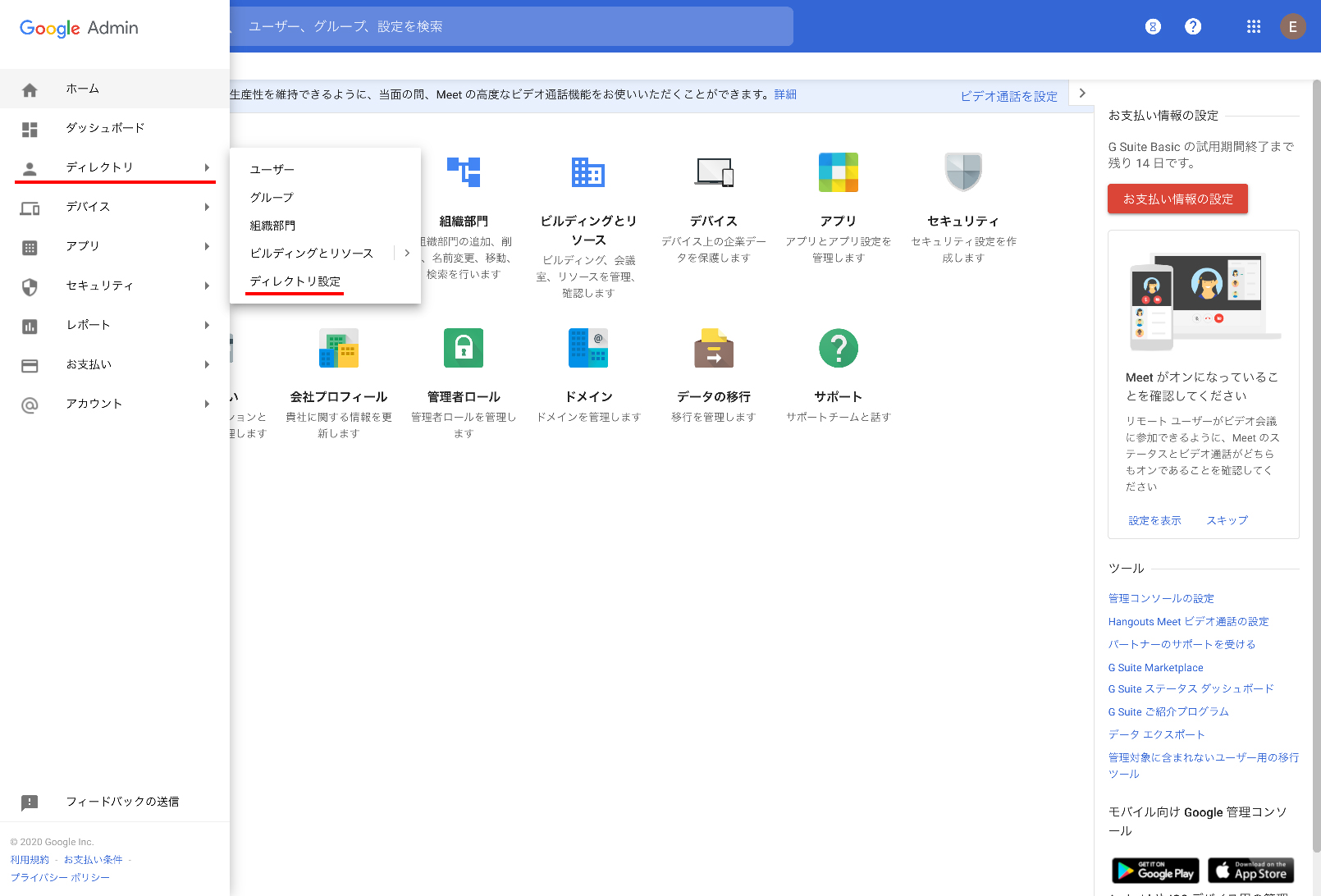Screen dimensions: 1321x896
Task: Expand デバイス submenu arrow in sidebar
Action: (x=207, y=207)
